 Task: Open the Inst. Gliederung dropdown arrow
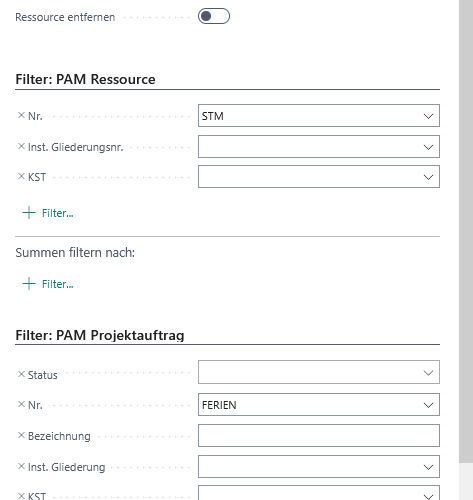[428, 467]
